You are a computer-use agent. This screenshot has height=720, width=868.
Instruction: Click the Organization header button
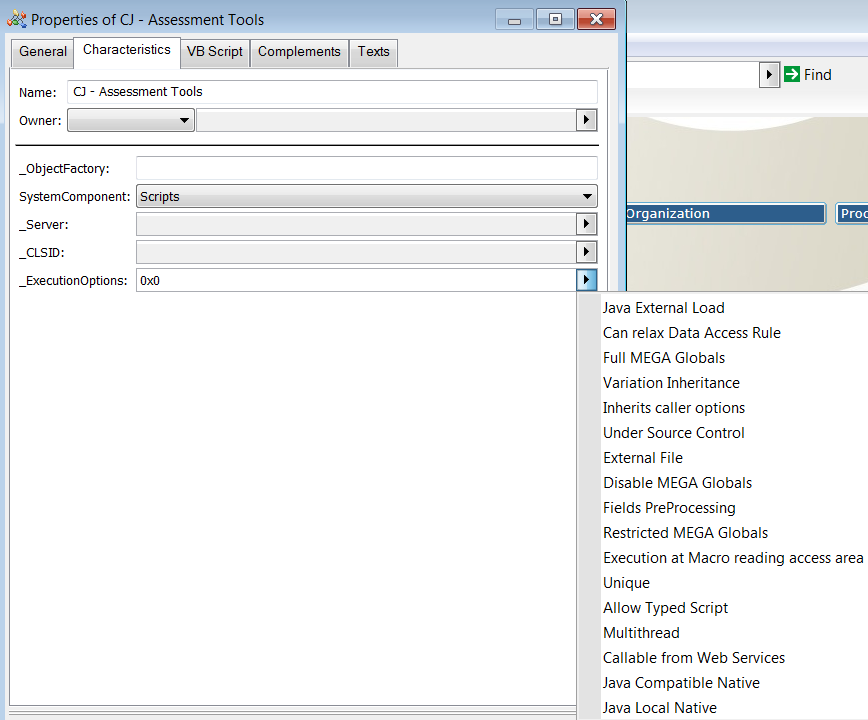(x=725, y=214)
